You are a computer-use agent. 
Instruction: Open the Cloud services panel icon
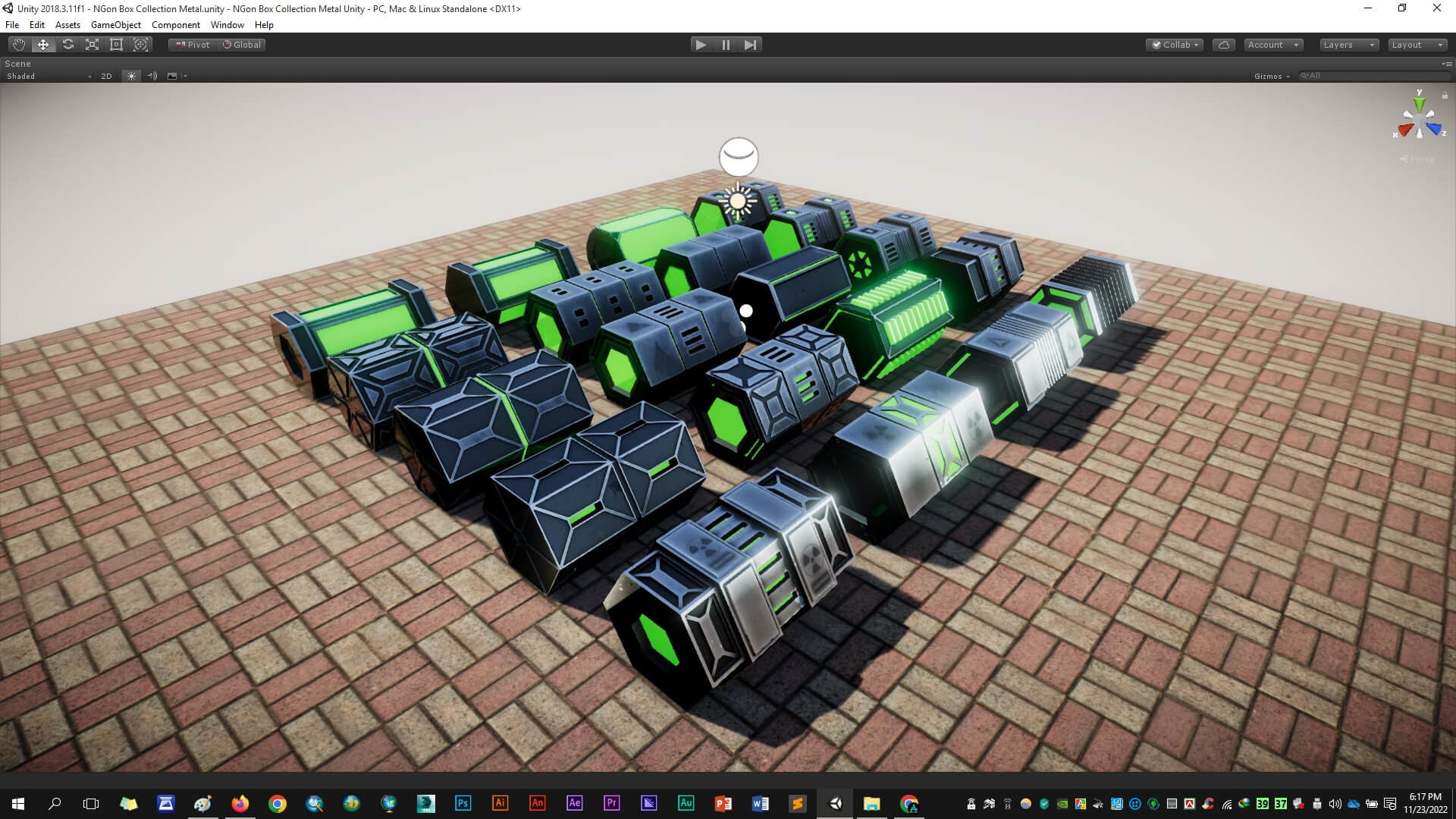(x=1223, y=45)
